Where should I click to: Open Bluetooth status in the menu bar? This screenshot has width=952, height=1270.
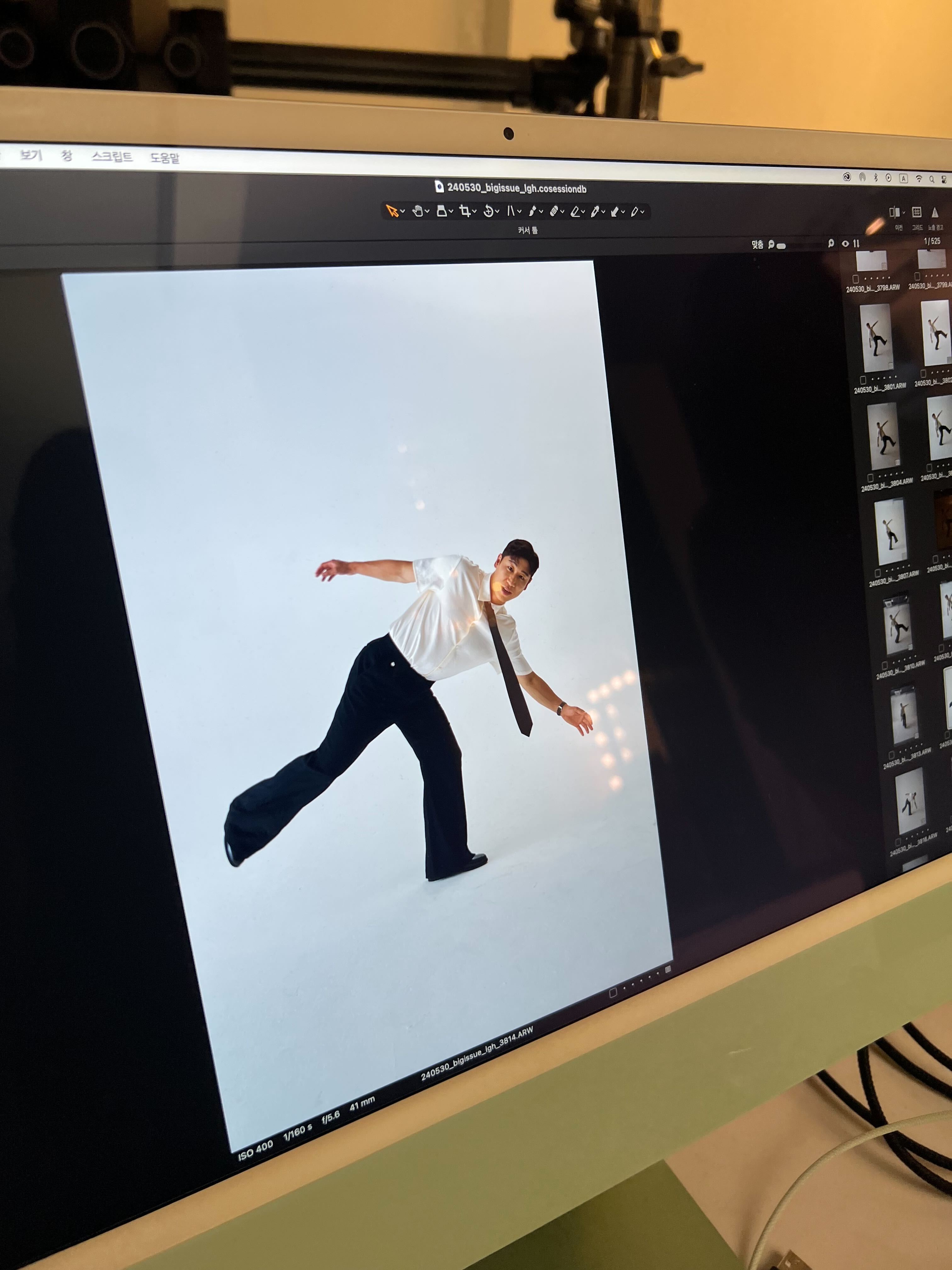tap(876, 177)
